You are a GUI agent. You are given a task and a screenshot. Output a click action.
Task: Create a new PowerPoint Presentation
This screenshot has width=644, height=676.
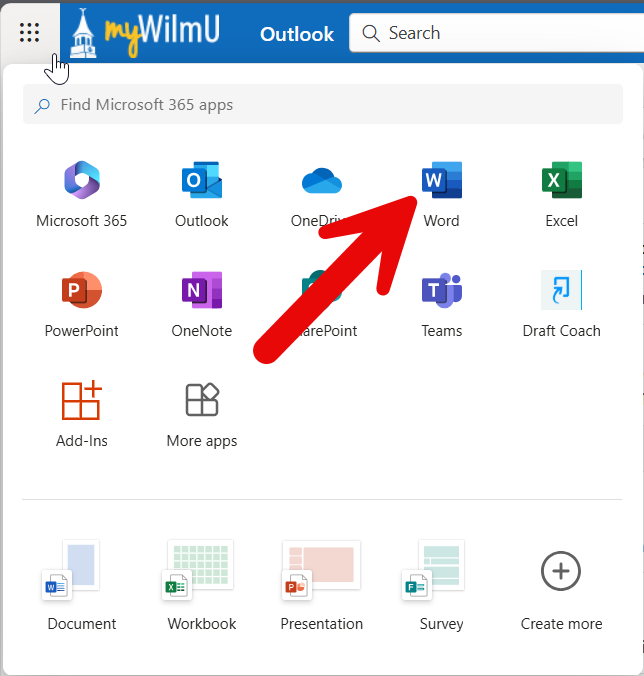coord(322,585)
